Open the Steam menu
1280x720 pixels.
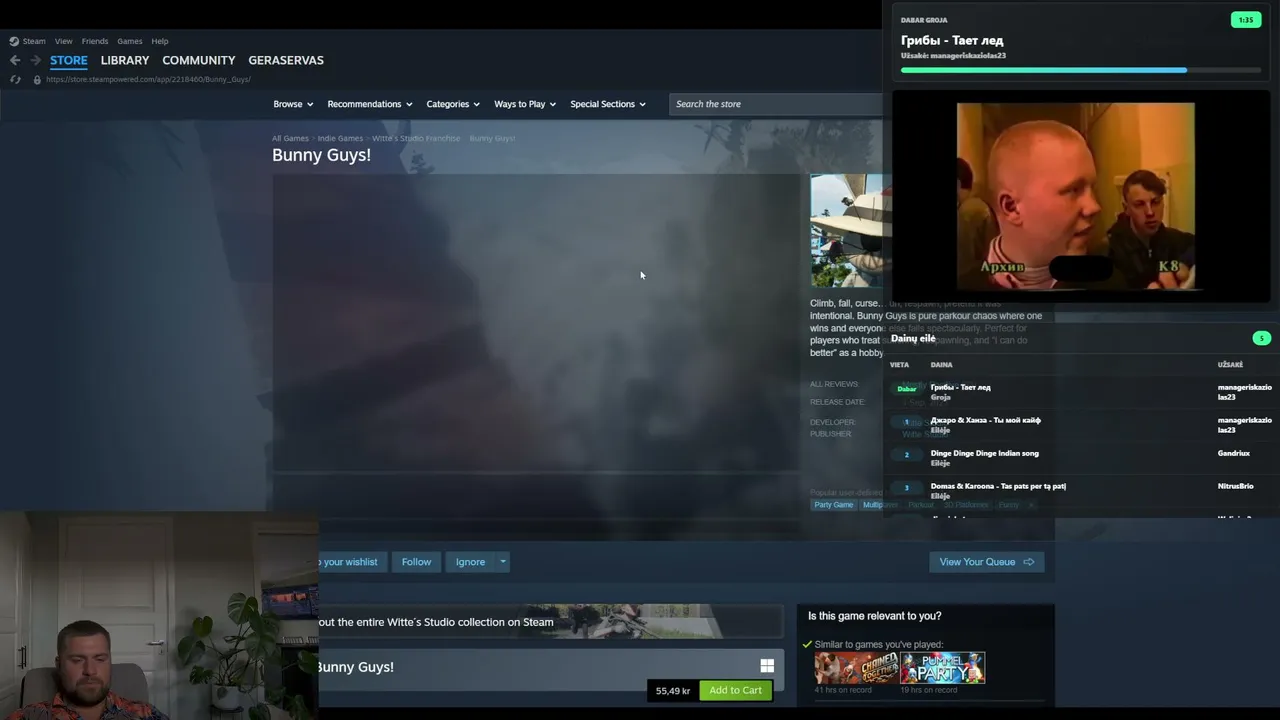pyautogui.click(x=34, y=41)
